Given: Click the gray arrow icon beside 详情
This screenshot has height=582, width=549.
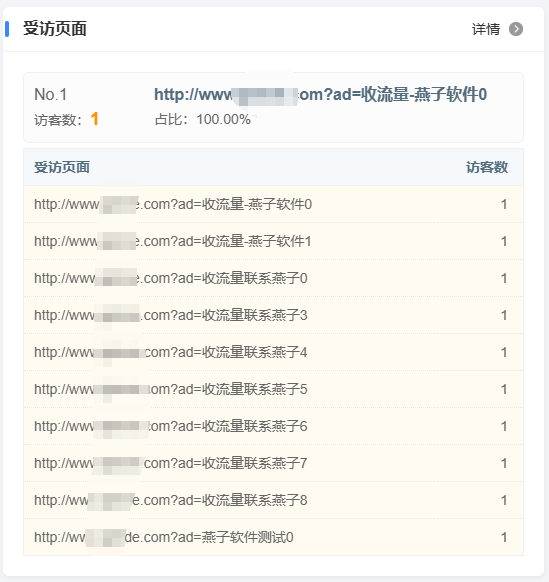Looking at the screenshot, I should (516, 29).
